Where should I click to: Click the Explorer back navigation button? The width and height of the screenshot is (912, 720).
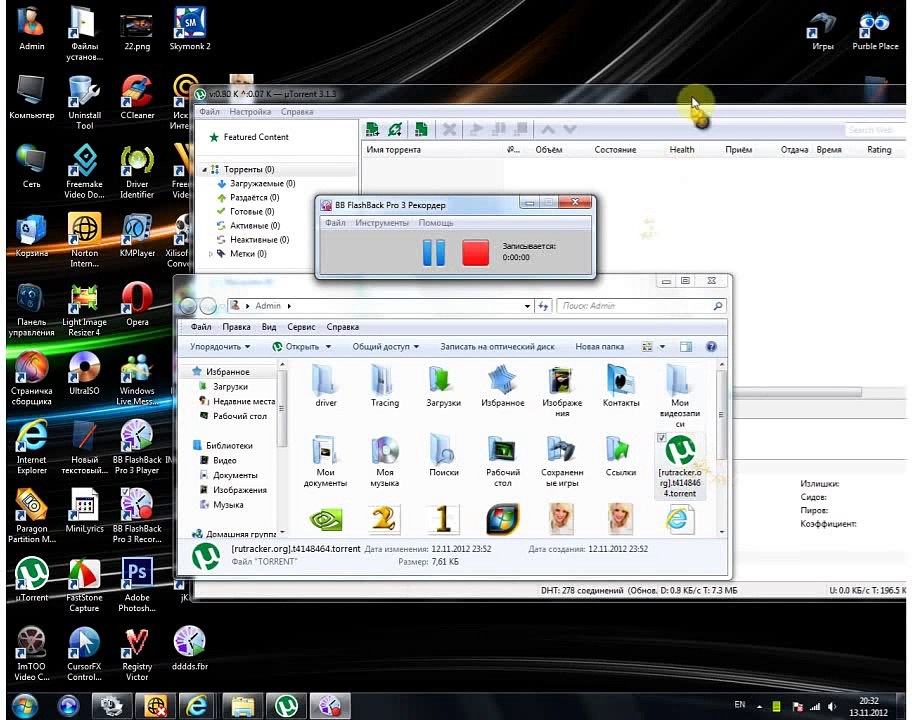point(188,305)
